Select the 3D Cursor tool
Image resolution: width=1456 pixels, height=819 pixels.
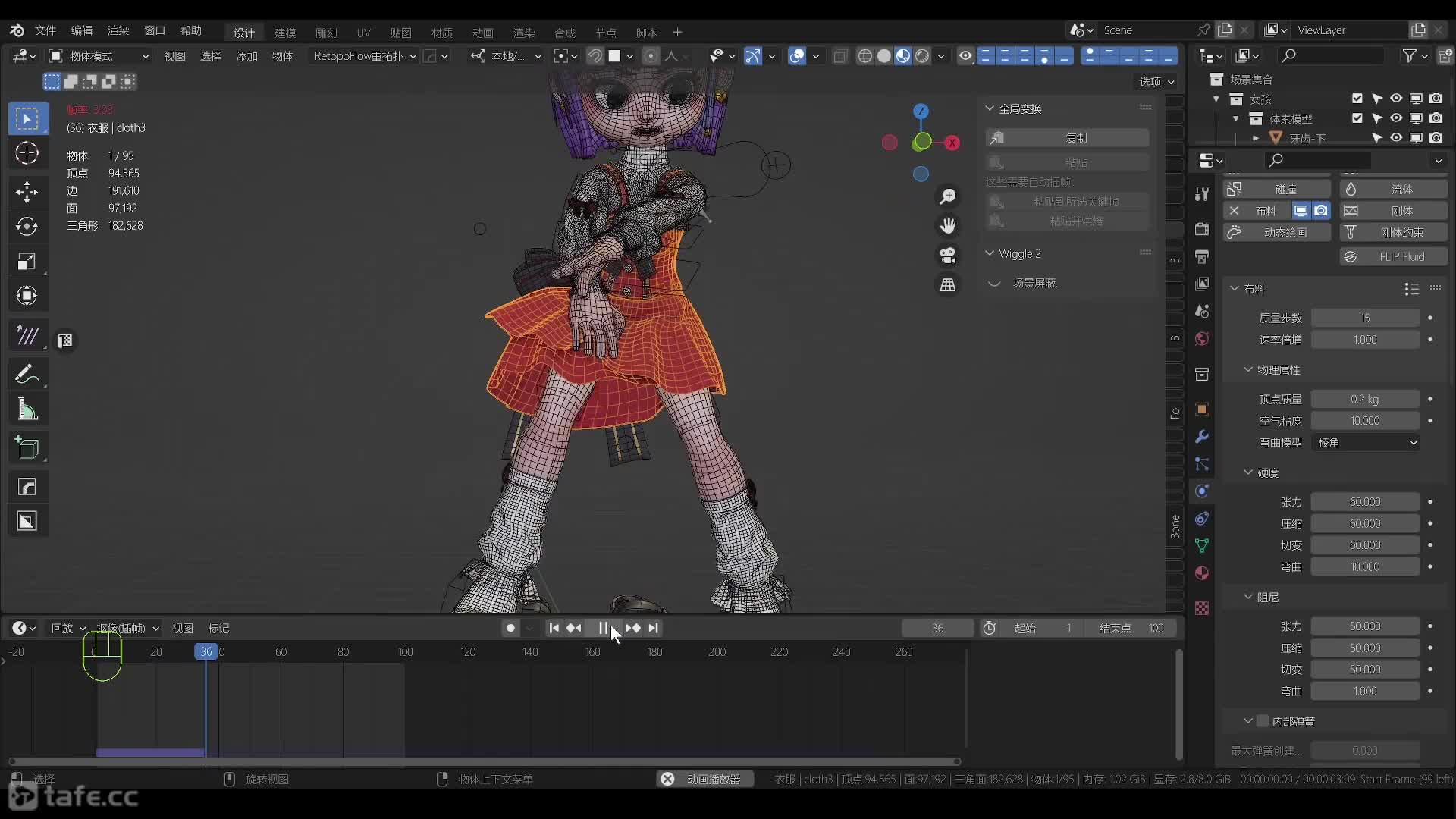tap(27, 153)
